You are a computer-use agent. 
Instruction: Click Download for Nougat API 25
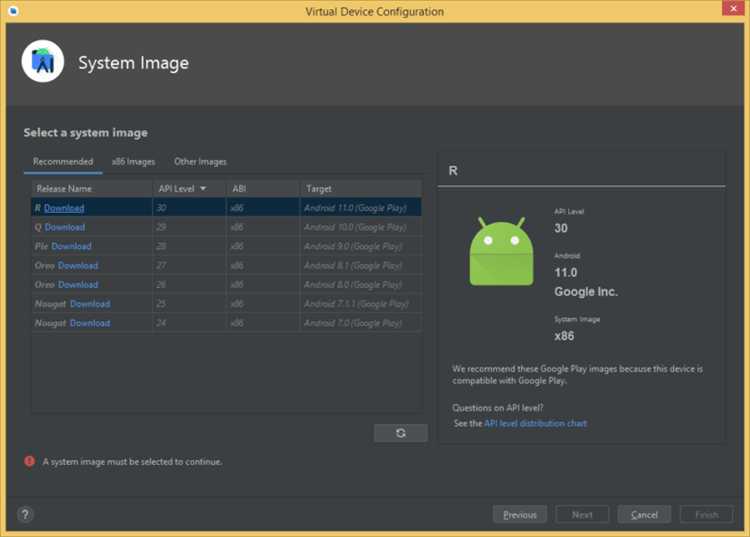pyautogui.click(x=90, y=304)
